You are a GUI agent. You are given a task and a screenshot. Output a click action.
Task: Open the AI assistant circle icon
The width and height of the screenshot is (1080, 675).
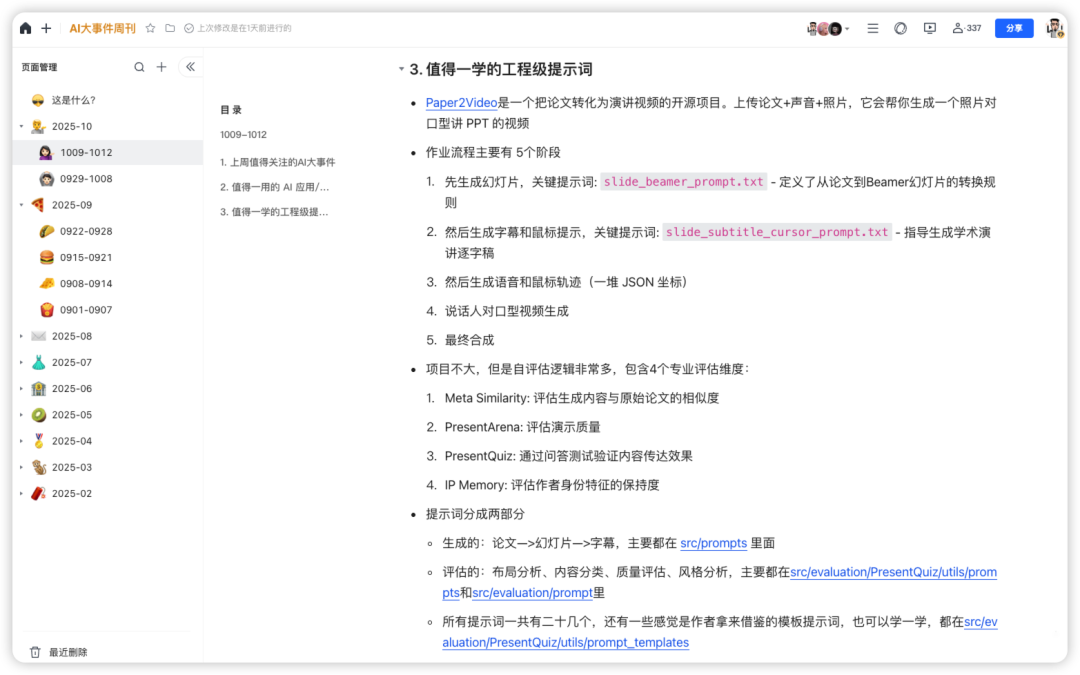[900, 28]
